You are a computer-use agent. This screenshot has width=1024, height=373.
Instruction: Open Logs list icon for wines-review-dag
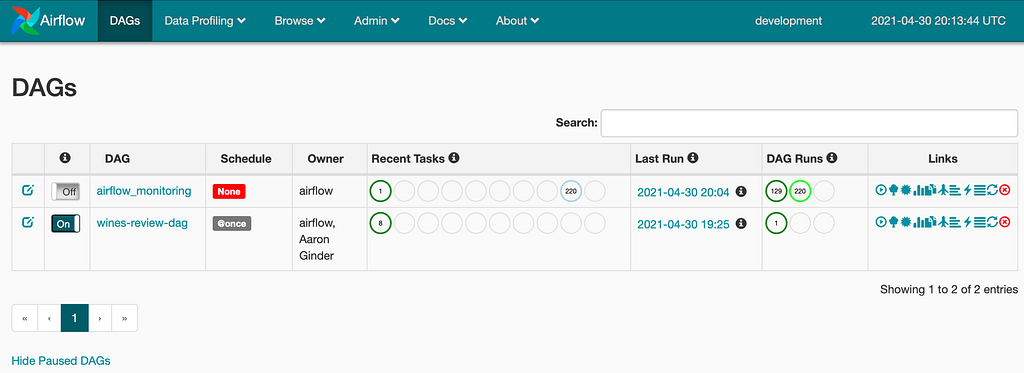pyautogui.click(x=980, y=221)
